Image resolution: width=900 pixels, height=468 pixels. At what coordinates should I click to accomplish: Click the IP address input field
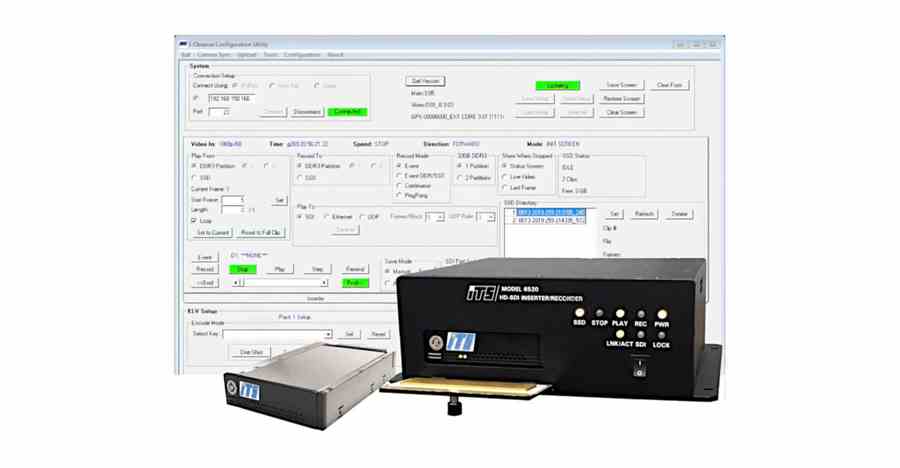(x=232, y=98)
